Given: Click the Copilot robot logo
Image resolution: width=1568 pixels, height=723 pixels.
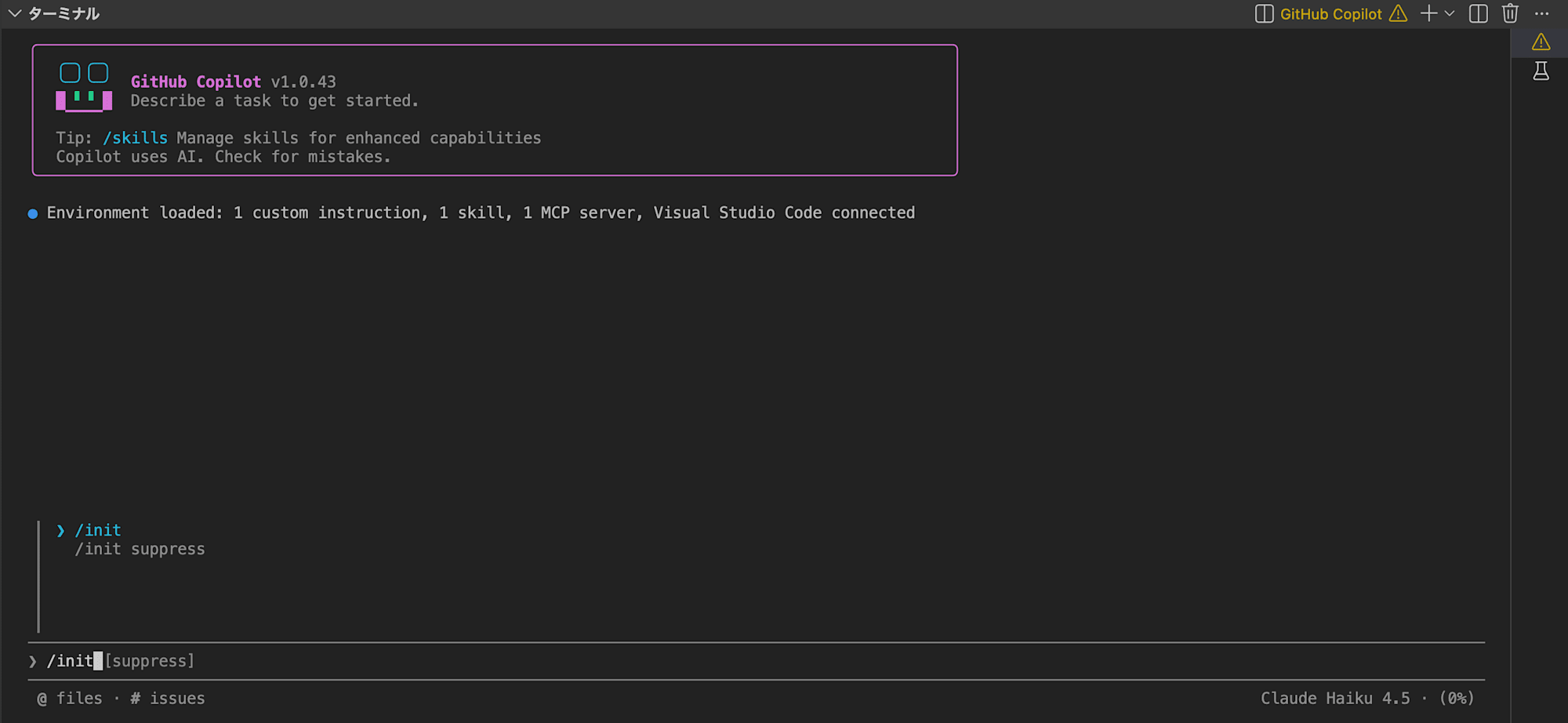Looking at the screenshot, I should click(x=84, y=87).
